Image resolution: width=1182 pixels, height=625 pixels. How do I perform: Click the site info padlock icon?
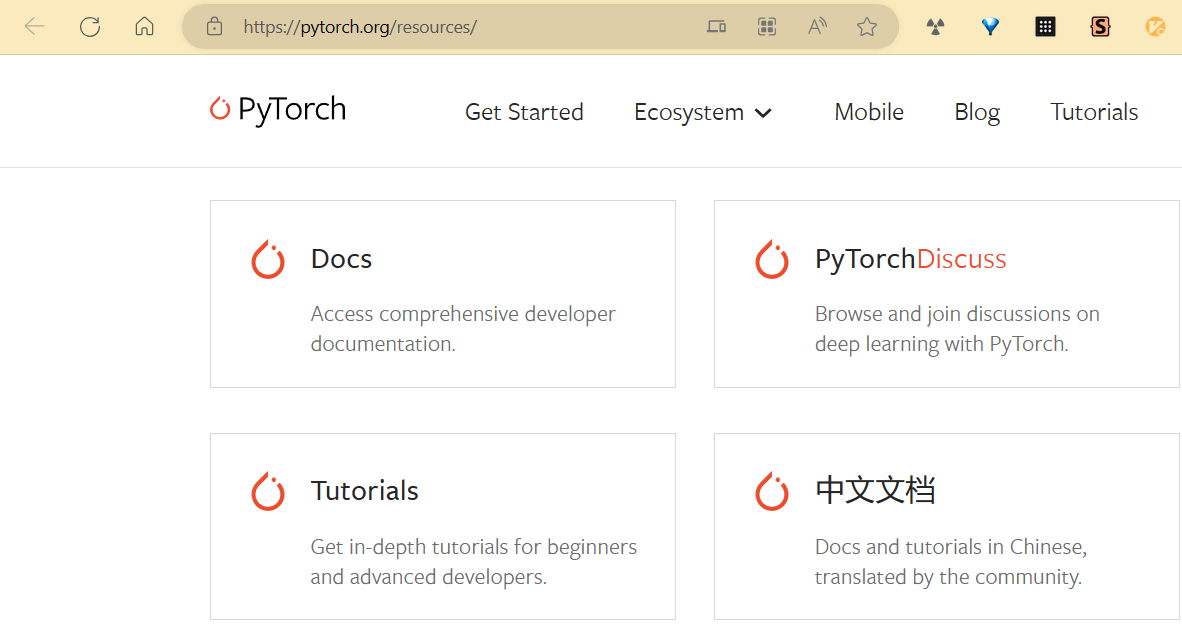(214, 27)
